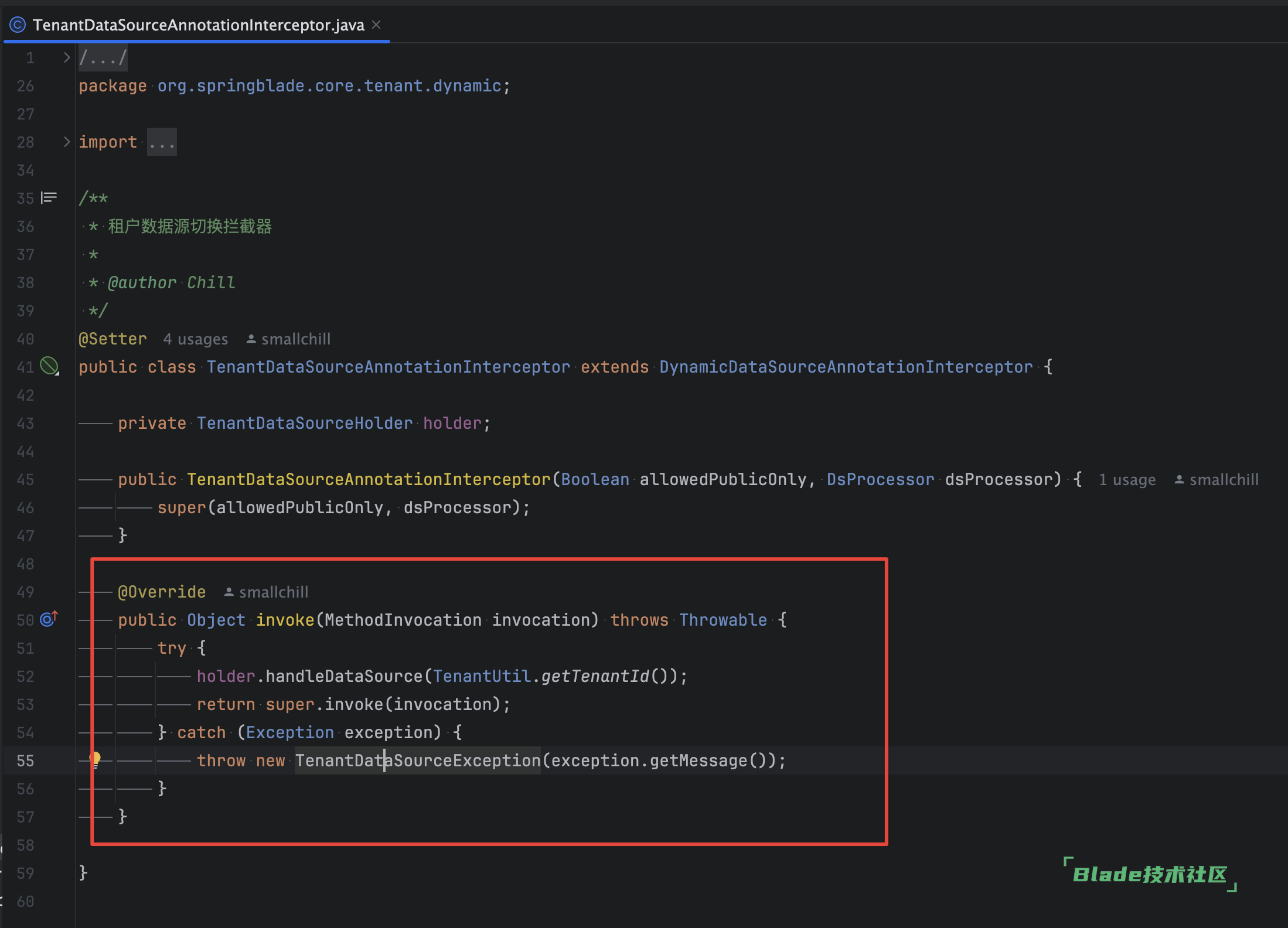The height and width of the screenshot is (928, 1288).
Task: Click the Boolean parameter type in the constructor
Action: click(x=595, y=480)
